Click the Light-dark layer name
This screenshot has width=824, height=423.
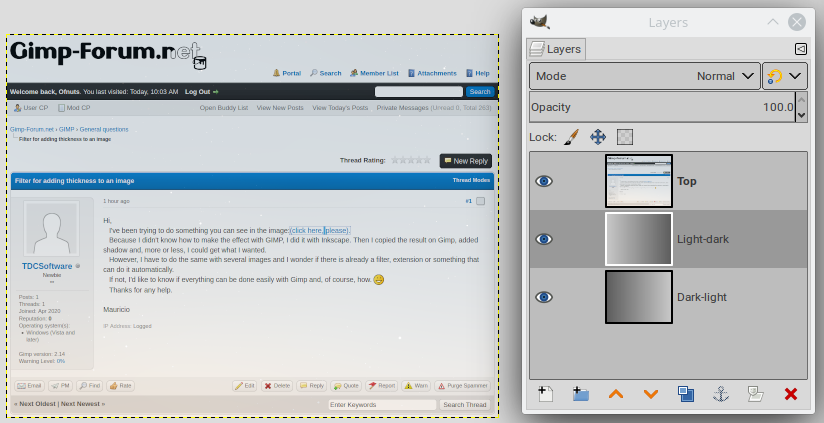pyautogui.click(x=703, y=239)
